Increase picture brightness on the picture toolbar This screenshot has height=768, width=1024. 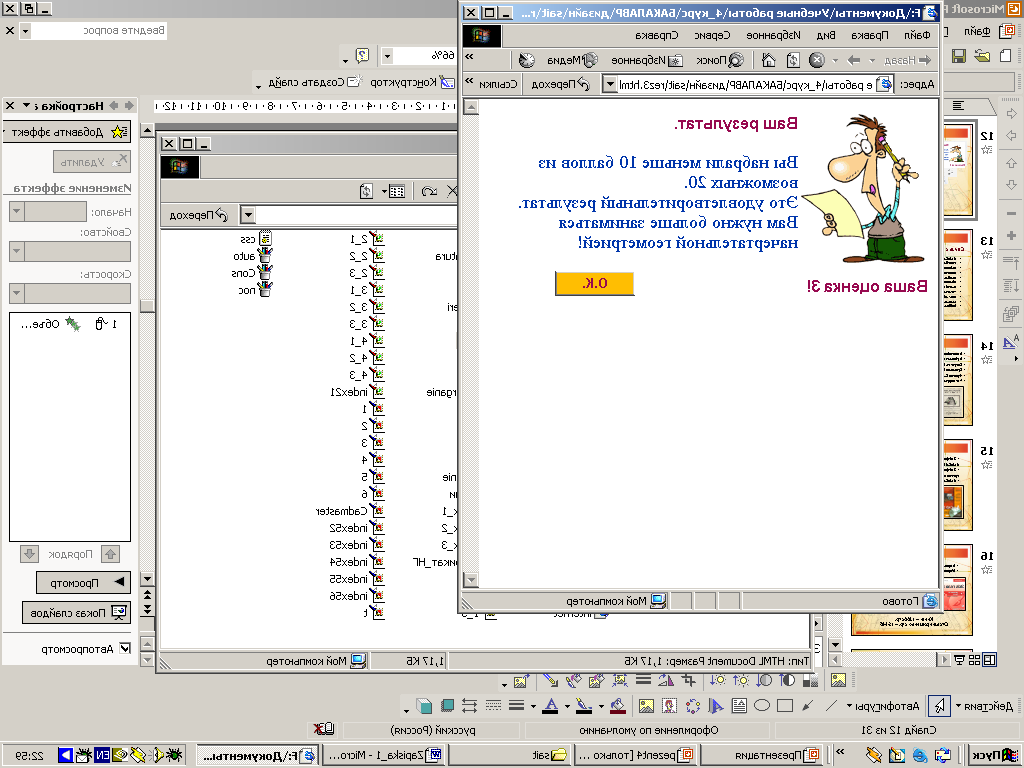click(x=741, y=680)
